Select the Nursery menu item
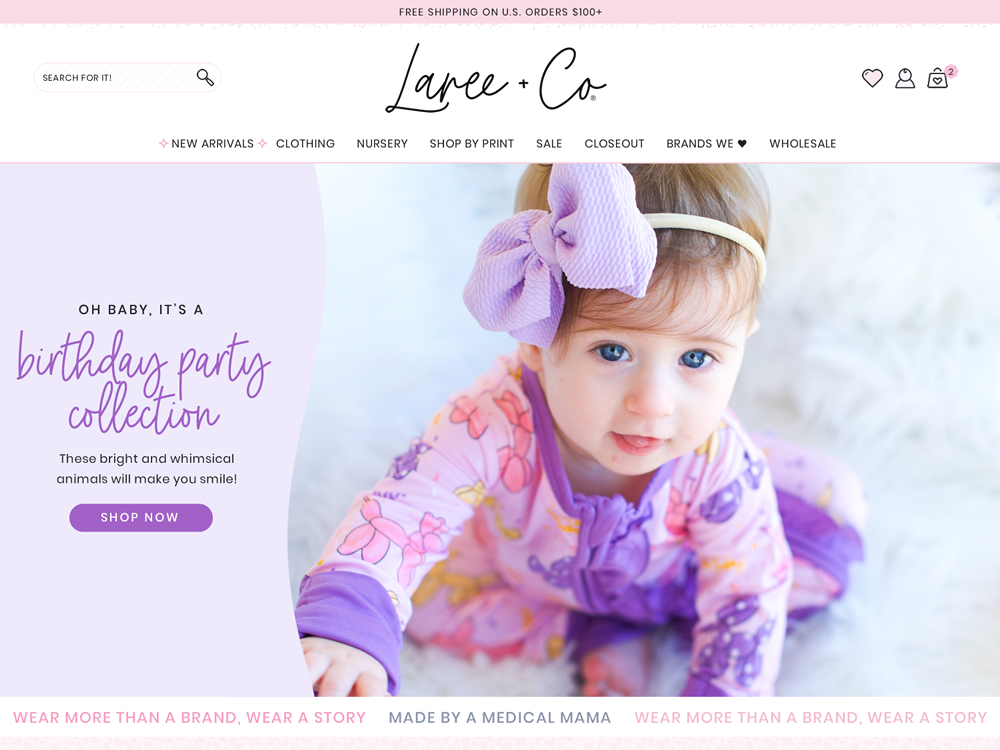 click(x=382, y=143)
